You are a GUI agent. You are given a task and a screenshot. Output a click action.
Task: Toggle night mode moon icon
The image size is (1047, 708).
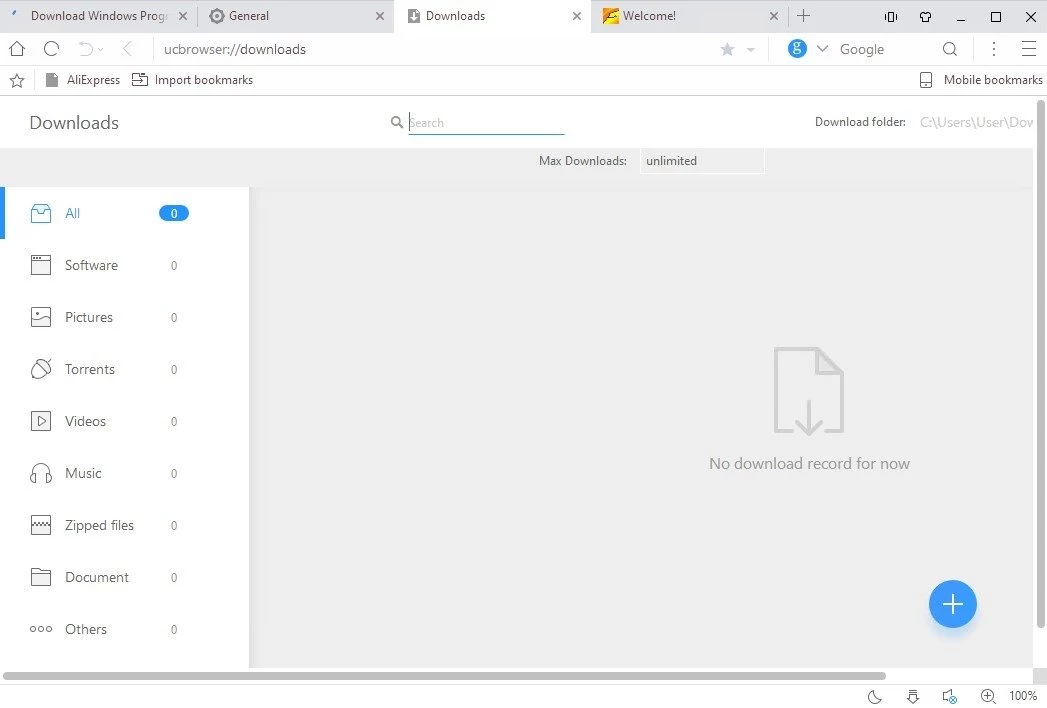coord(875,696)
